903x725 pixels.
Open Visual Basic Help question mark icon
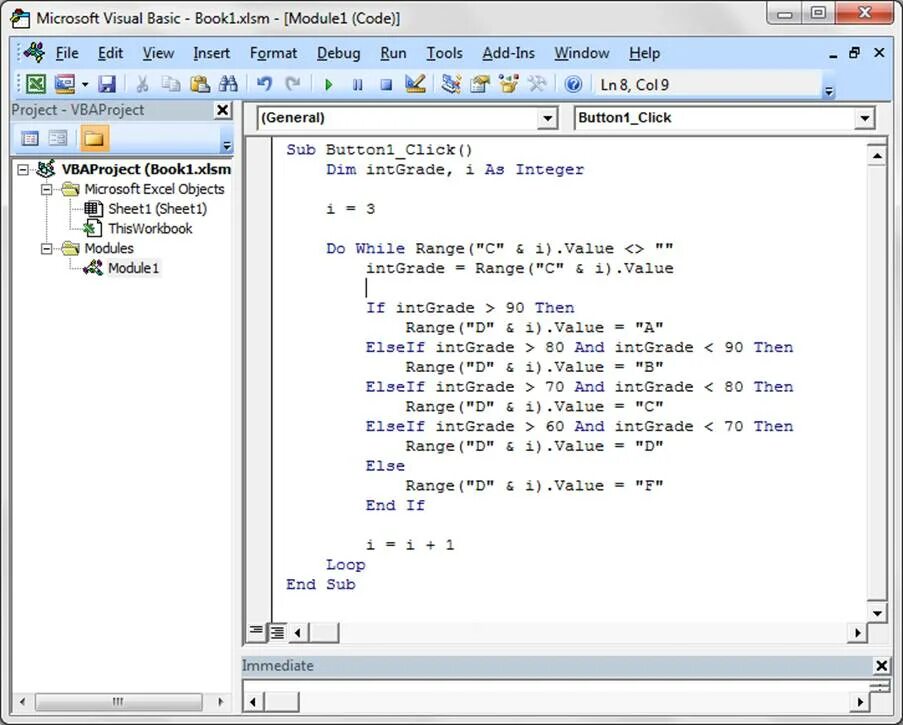click(x=573, y=85)
